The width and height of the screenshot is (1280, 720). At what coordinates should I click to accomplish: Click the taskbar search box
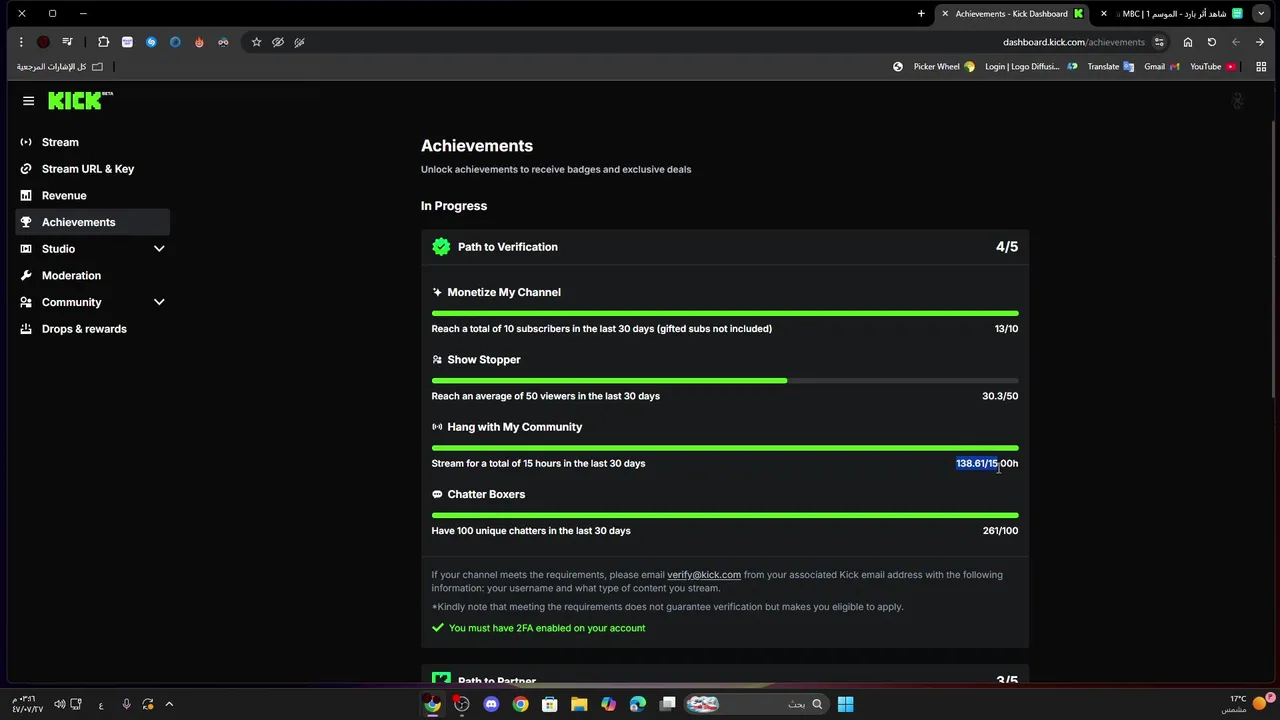[756, 704]
